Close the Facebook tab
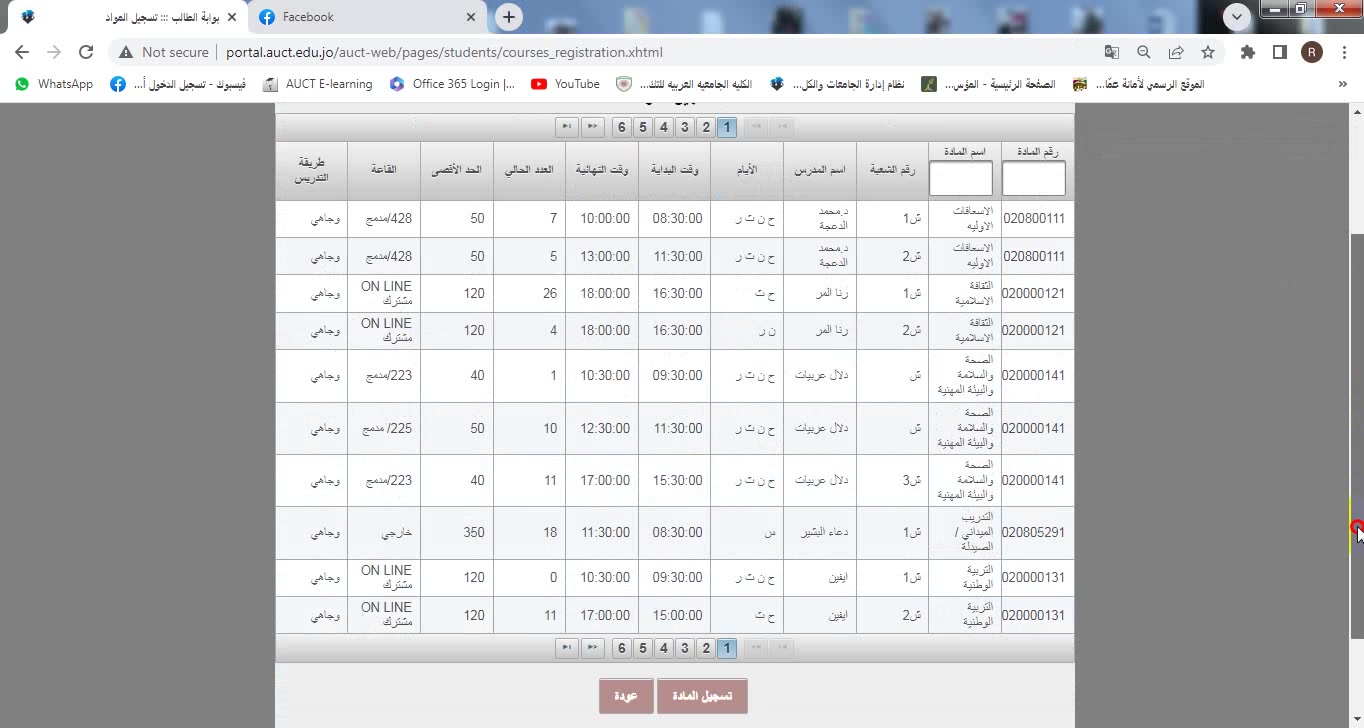Screen dimensions: 1364x728 (472, 17)
